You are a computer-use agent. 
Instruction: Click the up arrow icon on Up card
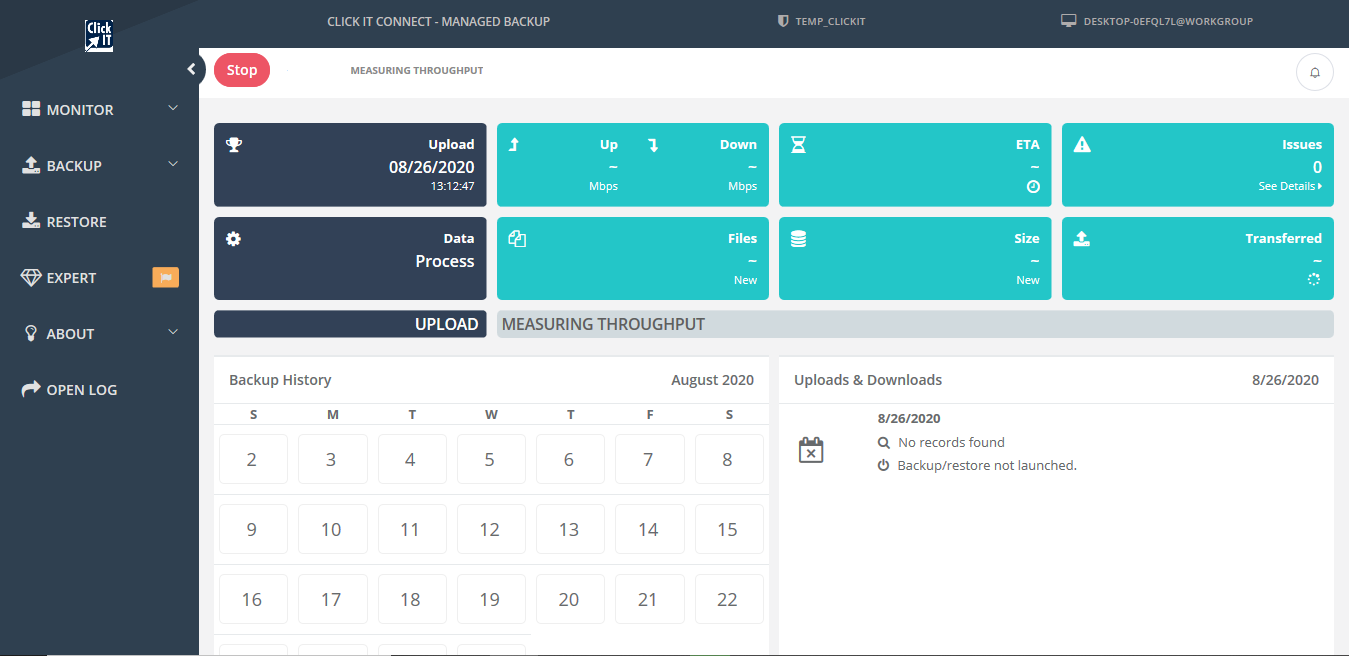coord(514,145)
